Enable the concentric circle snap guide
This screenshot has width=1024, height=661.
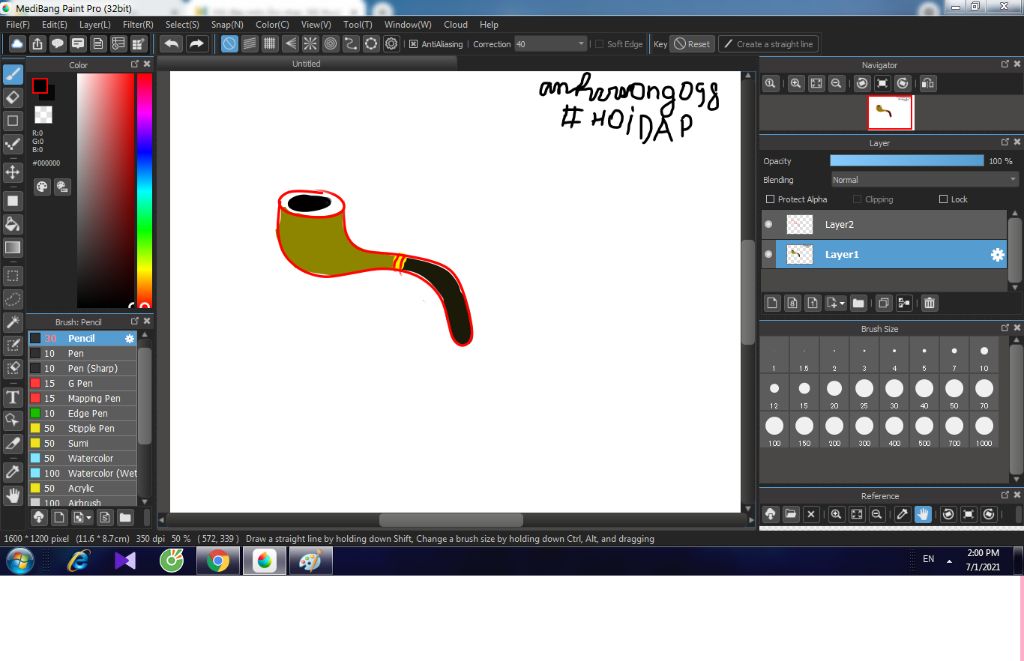(x=330, y=44)
